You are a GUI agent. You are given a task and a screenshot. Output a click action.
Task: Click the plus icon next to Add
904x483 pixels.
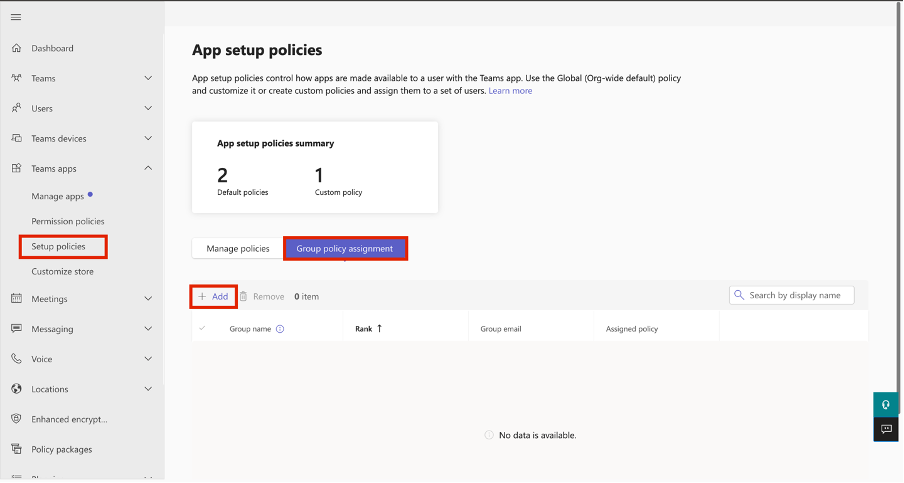point(202,296)
